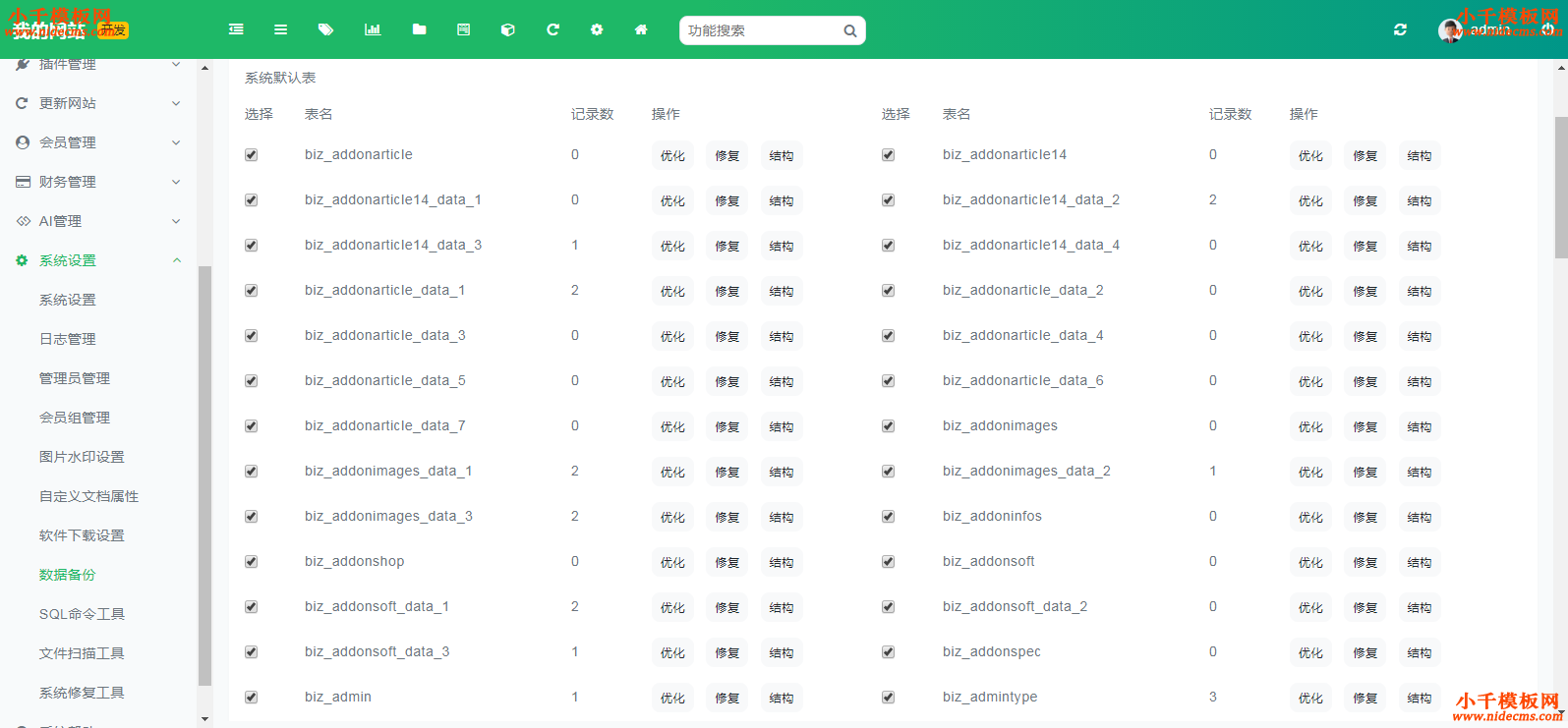Image resolution: width=1568 pixels, height=728 pixels.
Task: Open the SQL命令工具 menu item
Action: coord(82,614)
